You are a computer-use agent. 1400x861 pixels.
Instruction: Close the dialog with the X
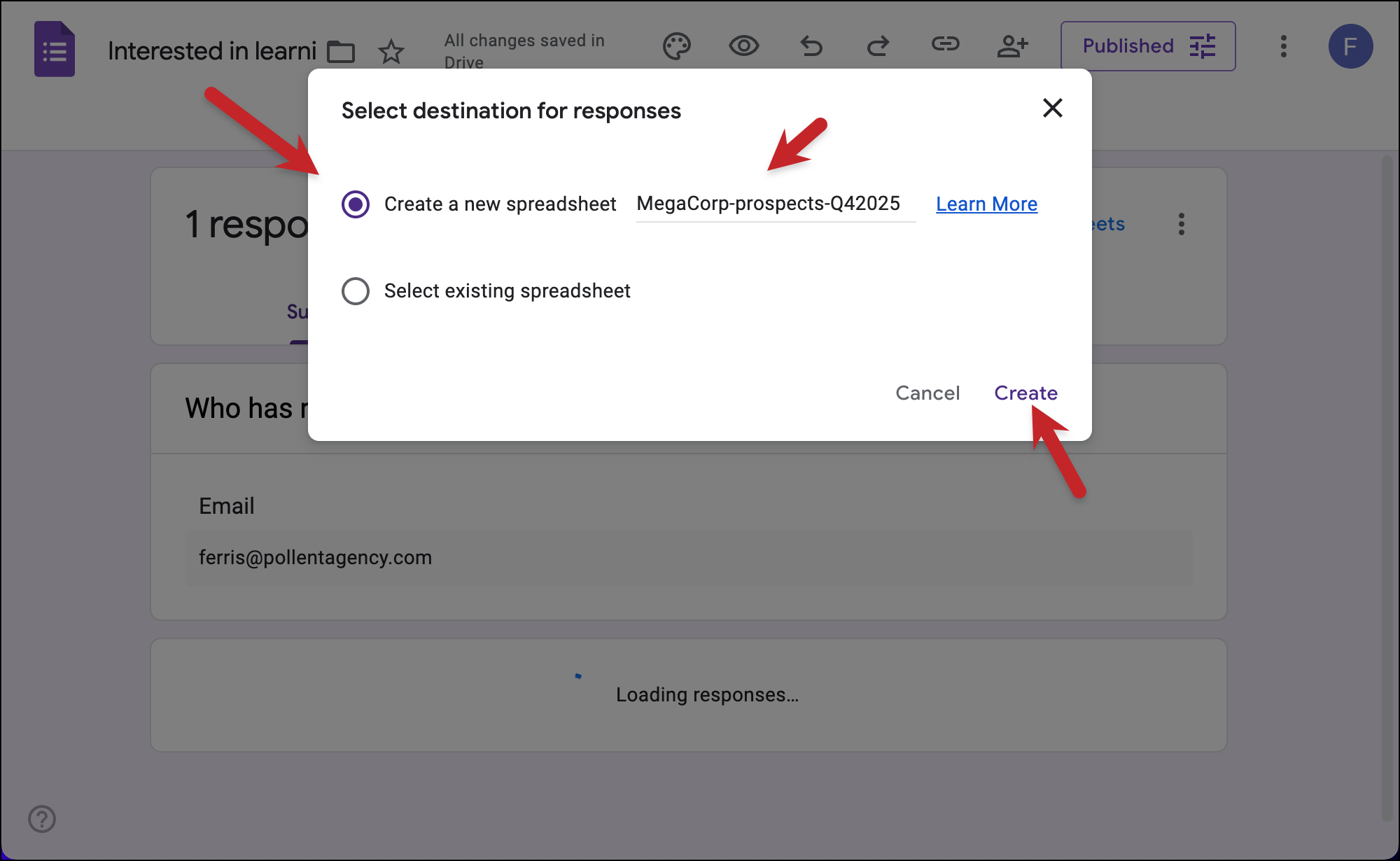[x=1052, y=108]
